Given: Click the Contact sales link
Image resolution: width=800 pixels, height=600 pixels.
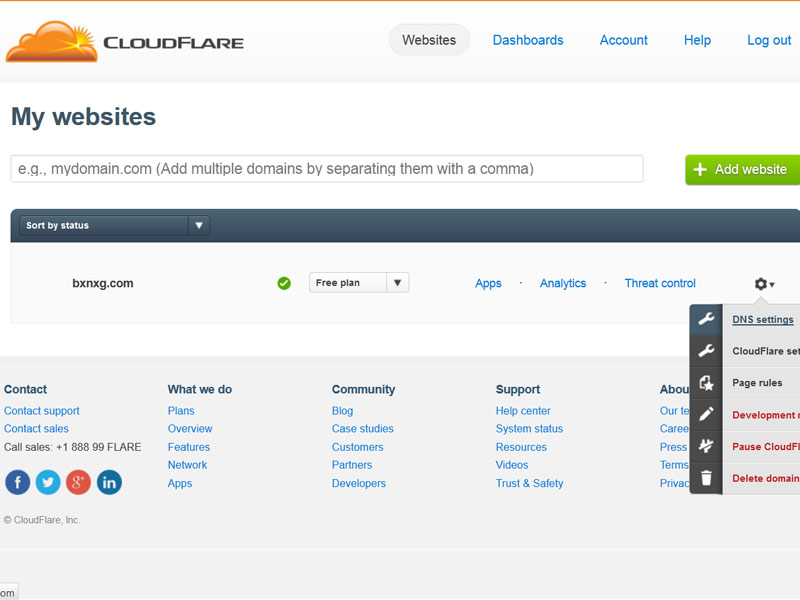Looking at the screenshot, I should click(36, 429).
